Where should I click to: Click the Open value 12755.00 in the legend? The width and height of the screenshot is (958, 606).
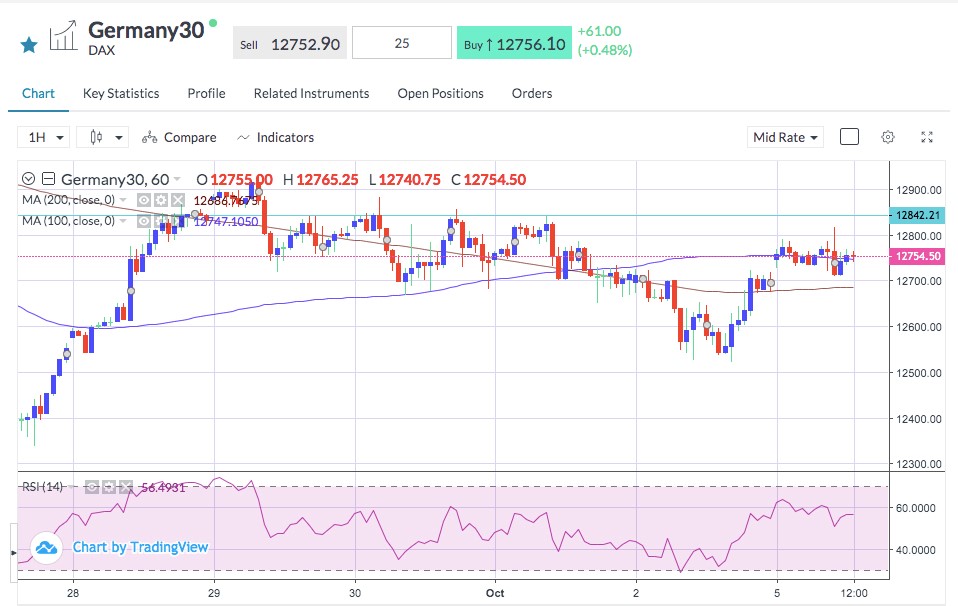coord(241,180)
